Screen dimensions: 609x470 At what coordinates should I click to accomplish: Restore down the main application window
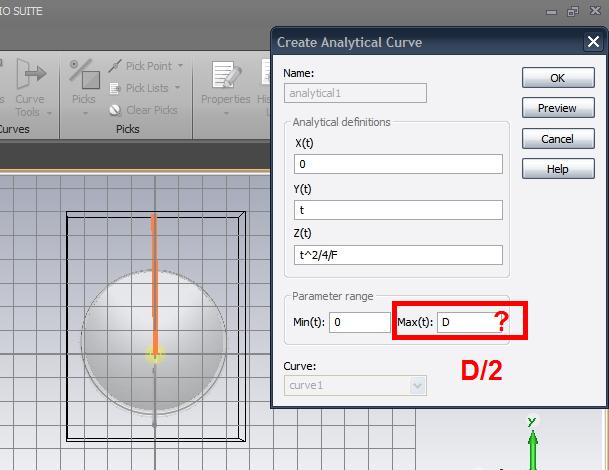click(x=573, y=11)
